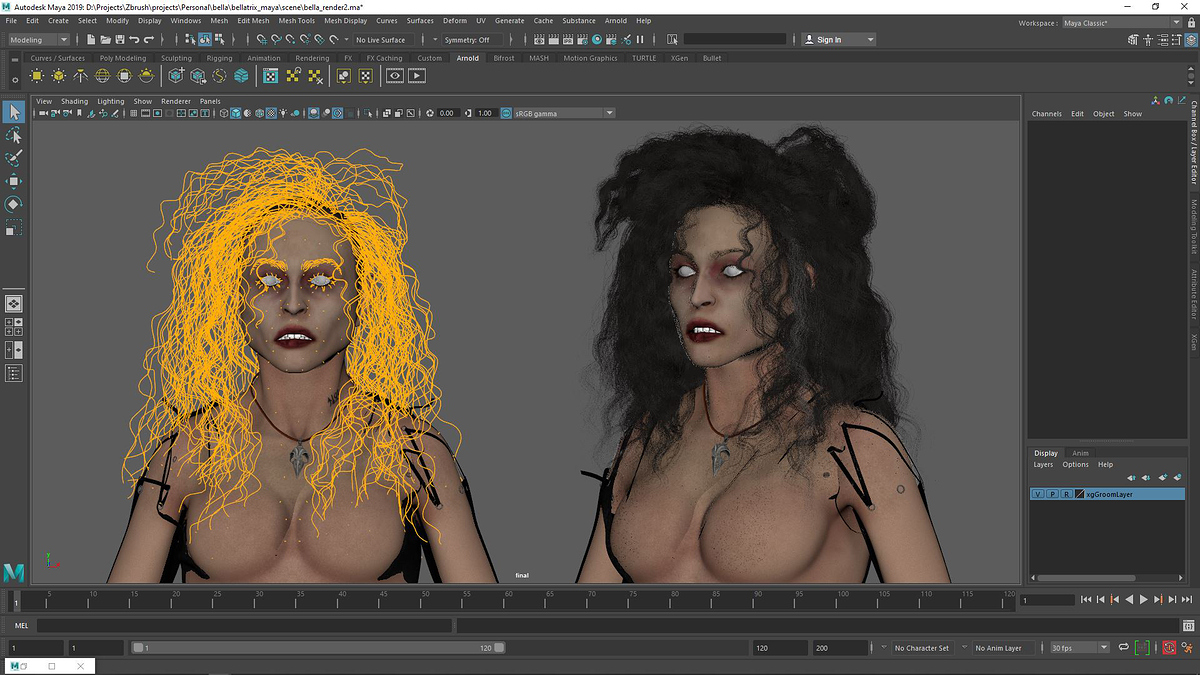Toggle xgGroomLayer display type R box
The width and height of the screenshot is (1200, 675).
pyautogui.click(x=1066, y=494)
